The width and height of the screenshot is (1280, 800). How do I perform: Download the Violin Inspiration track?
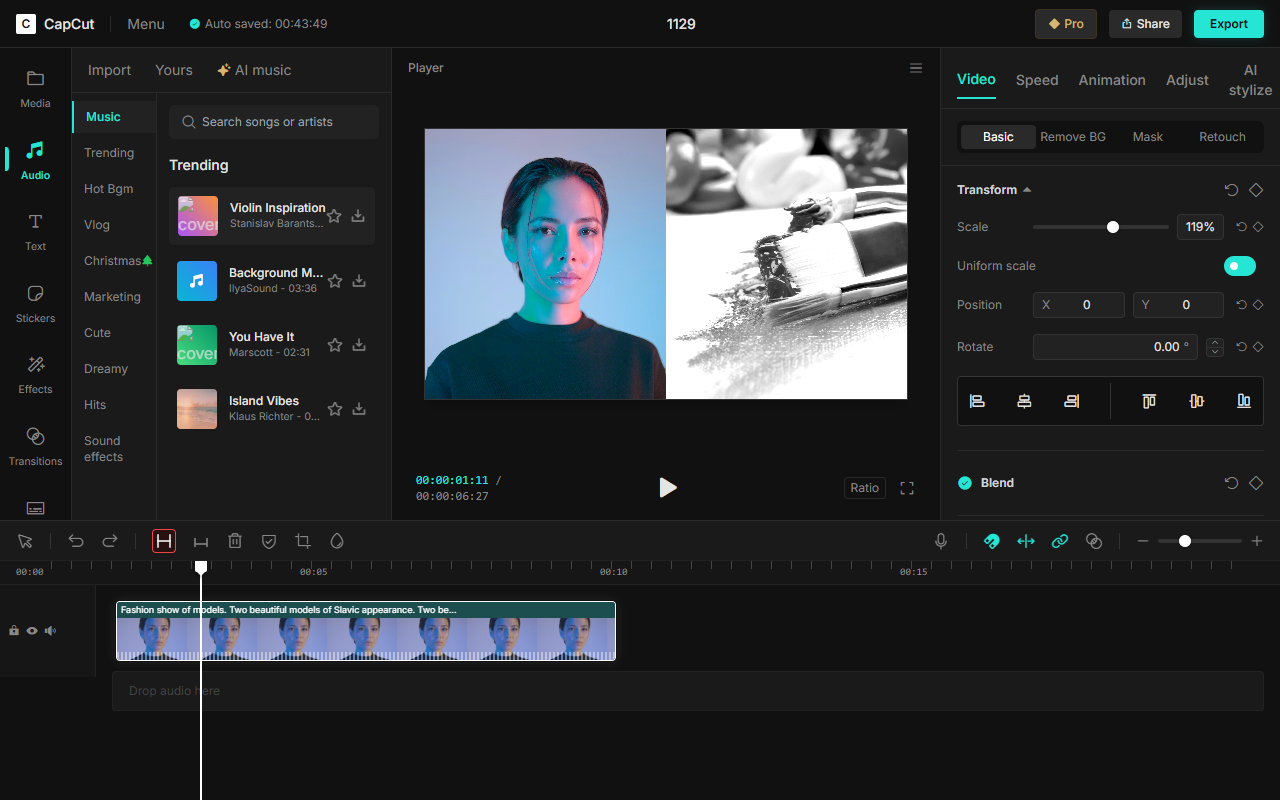tap(358, 216)
